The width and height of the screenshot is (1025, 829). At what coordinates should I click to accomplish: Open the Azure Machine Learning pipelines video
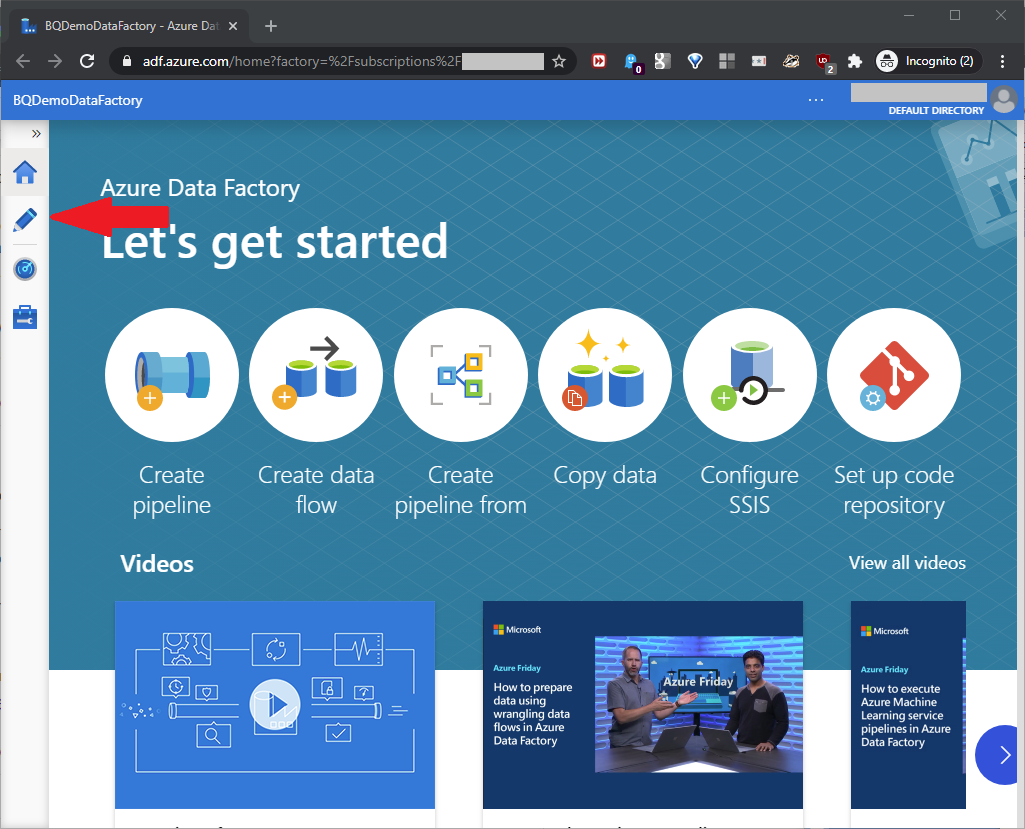(908, 705)
